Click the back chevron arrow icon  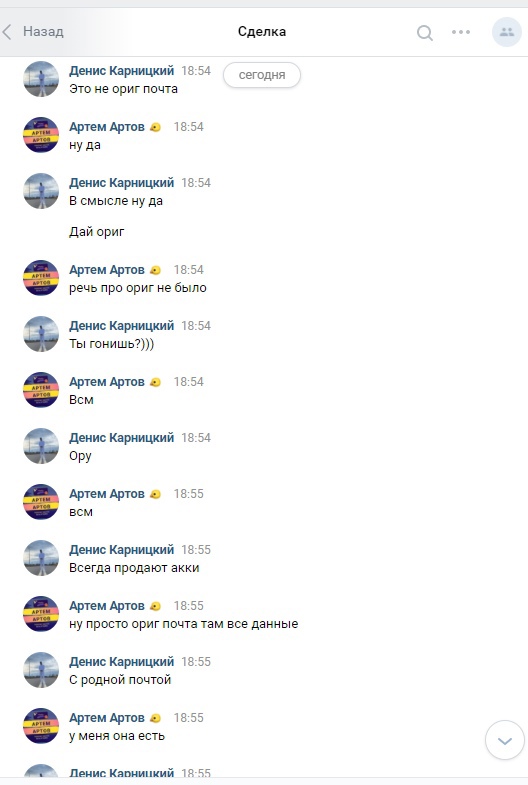point(7,32)
